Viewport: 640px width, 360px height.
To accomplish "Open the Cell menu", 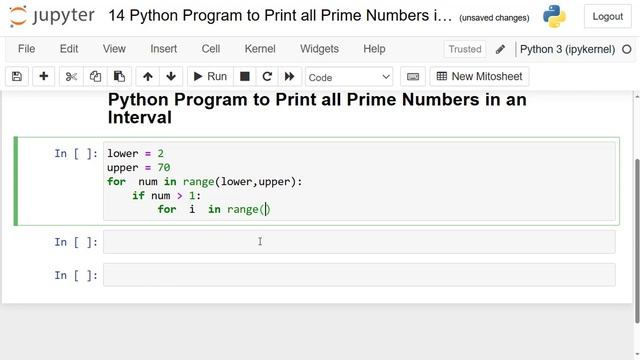I will [x=211, y=49].
